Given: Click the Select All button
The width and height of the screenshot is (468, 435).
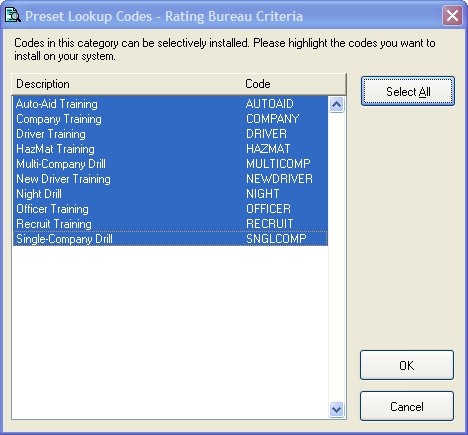Looking at the screenshot, I should (x=408, y=91).
